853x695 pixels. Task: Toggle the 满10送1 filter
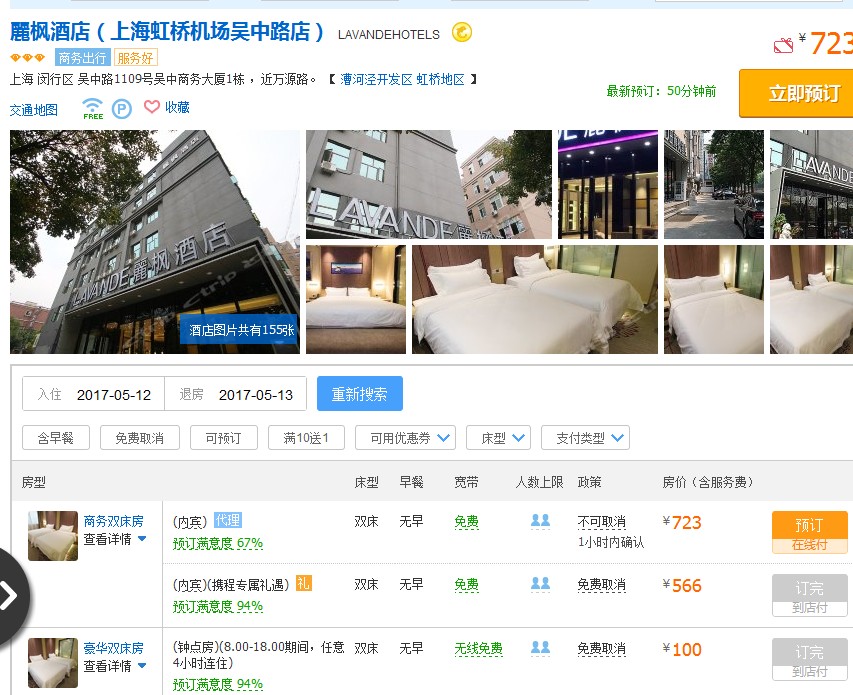[x=306, y=438]
